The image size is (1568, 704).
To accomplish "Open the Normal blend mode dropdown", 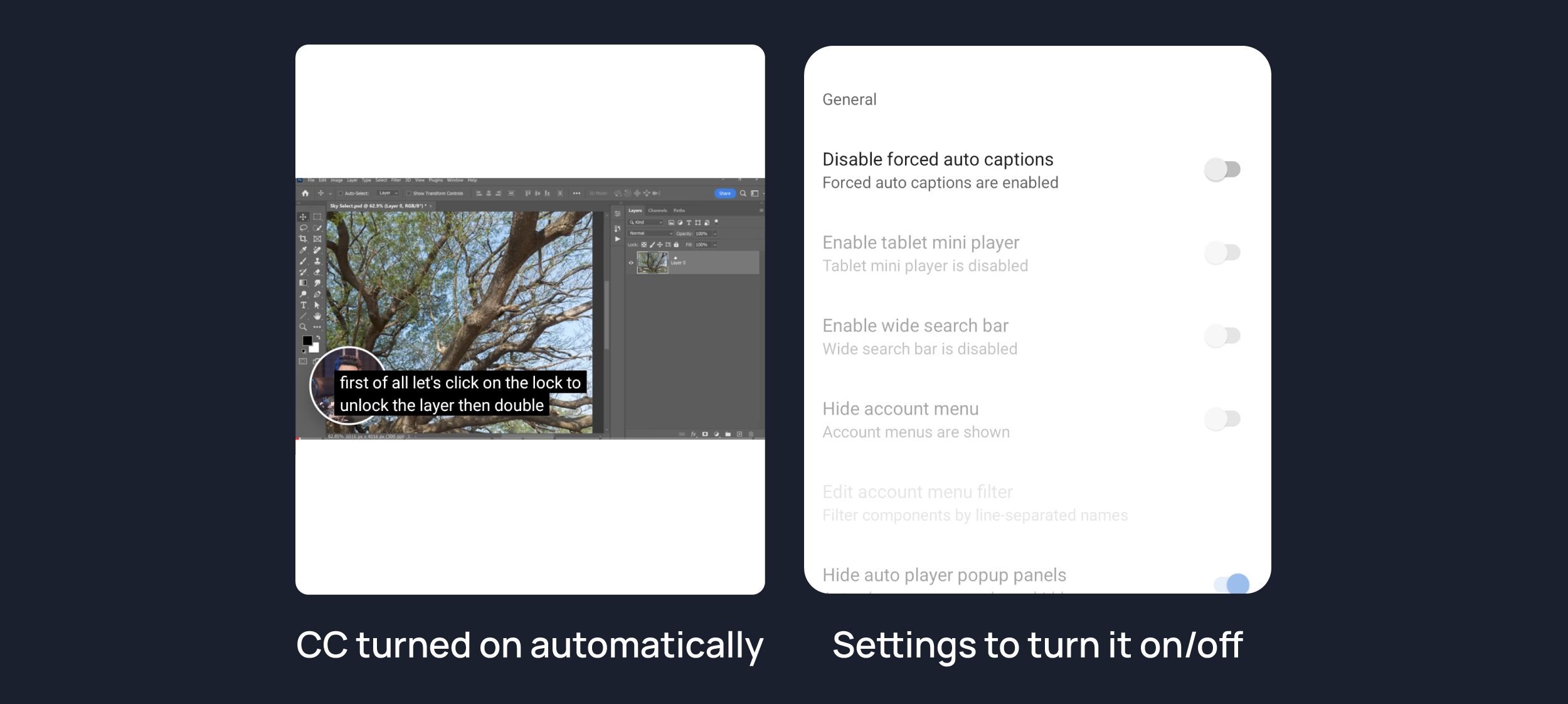I will point(651,233).
